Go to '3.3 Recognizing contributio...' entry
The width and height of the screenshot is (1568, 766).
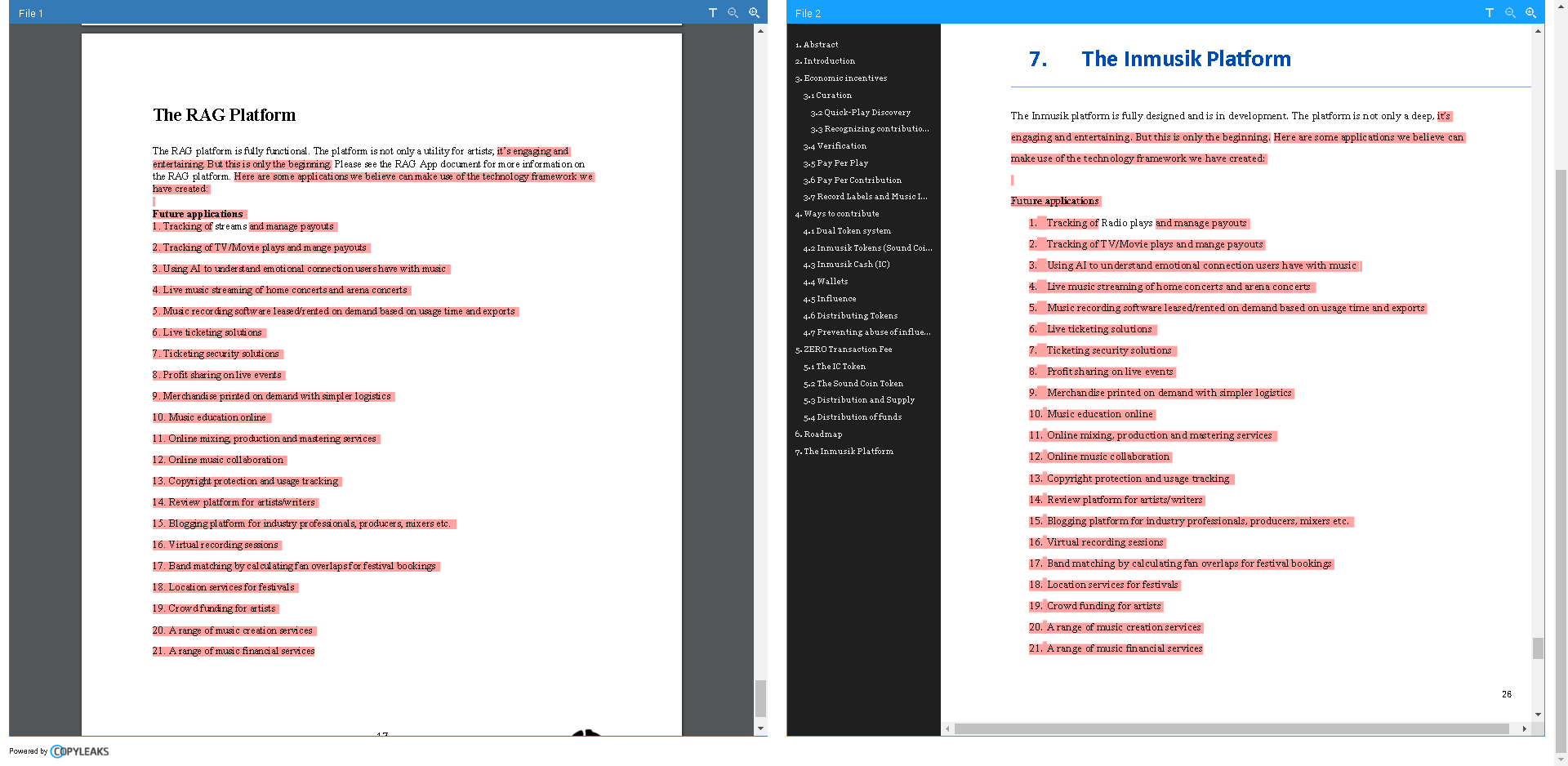tap(870, 129)
